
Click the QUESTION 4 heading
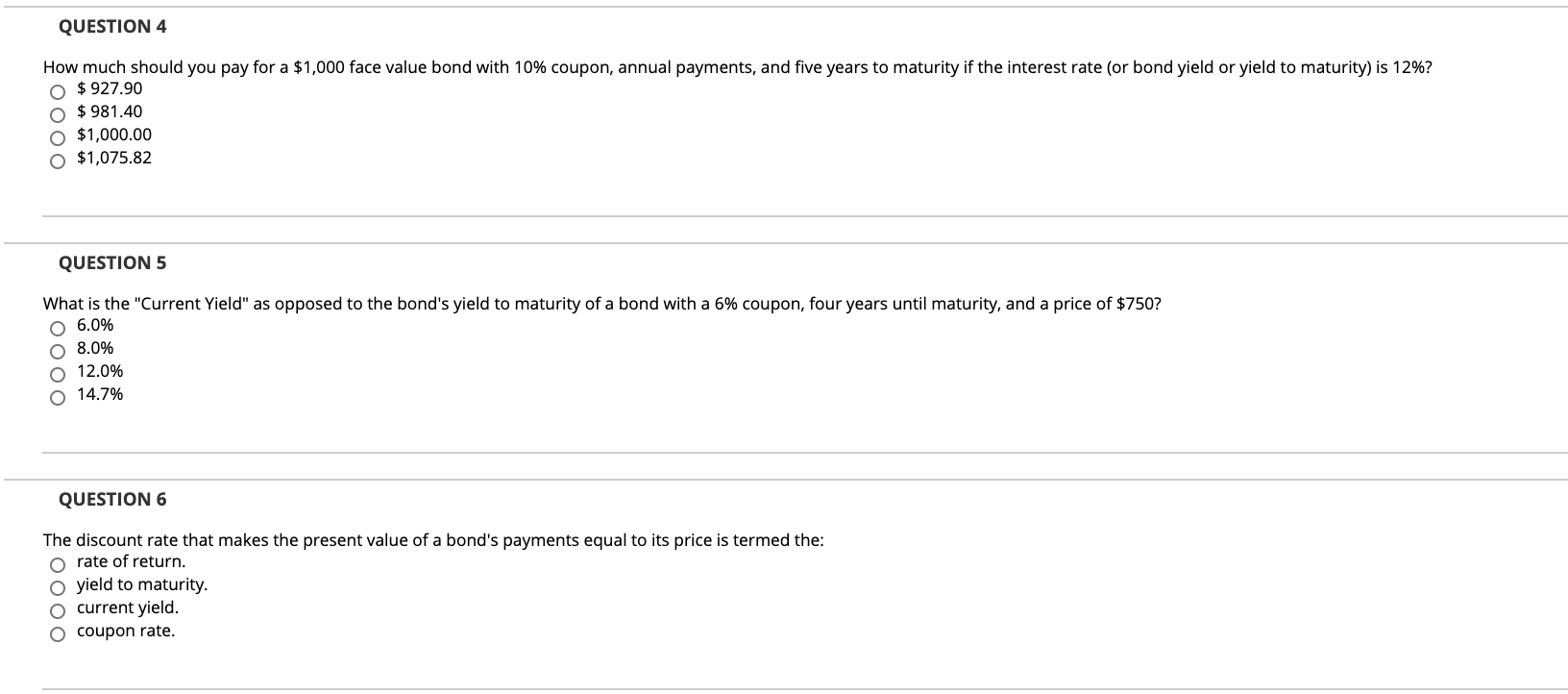pyautogui.click(x=111, y=27)
